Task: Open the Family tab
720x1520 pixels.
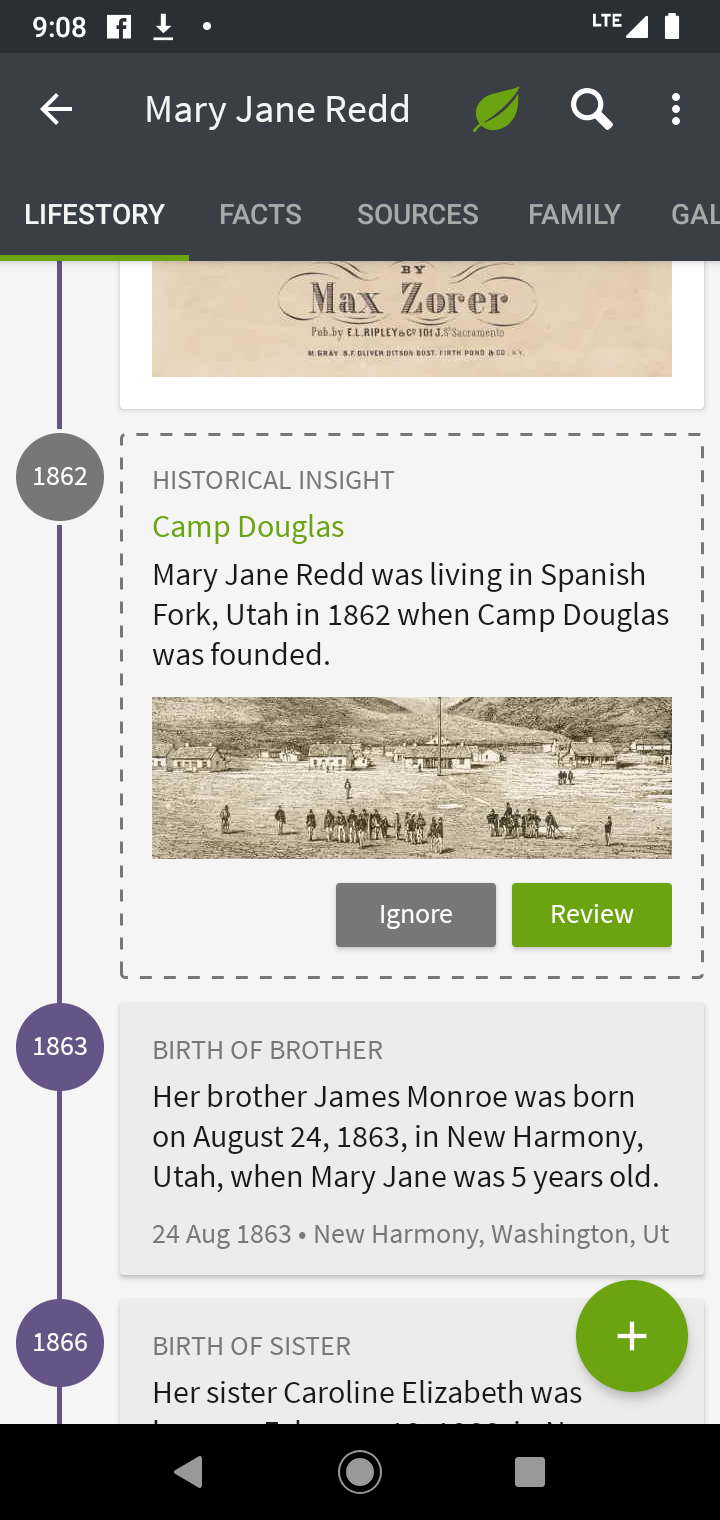Action: 574,214
